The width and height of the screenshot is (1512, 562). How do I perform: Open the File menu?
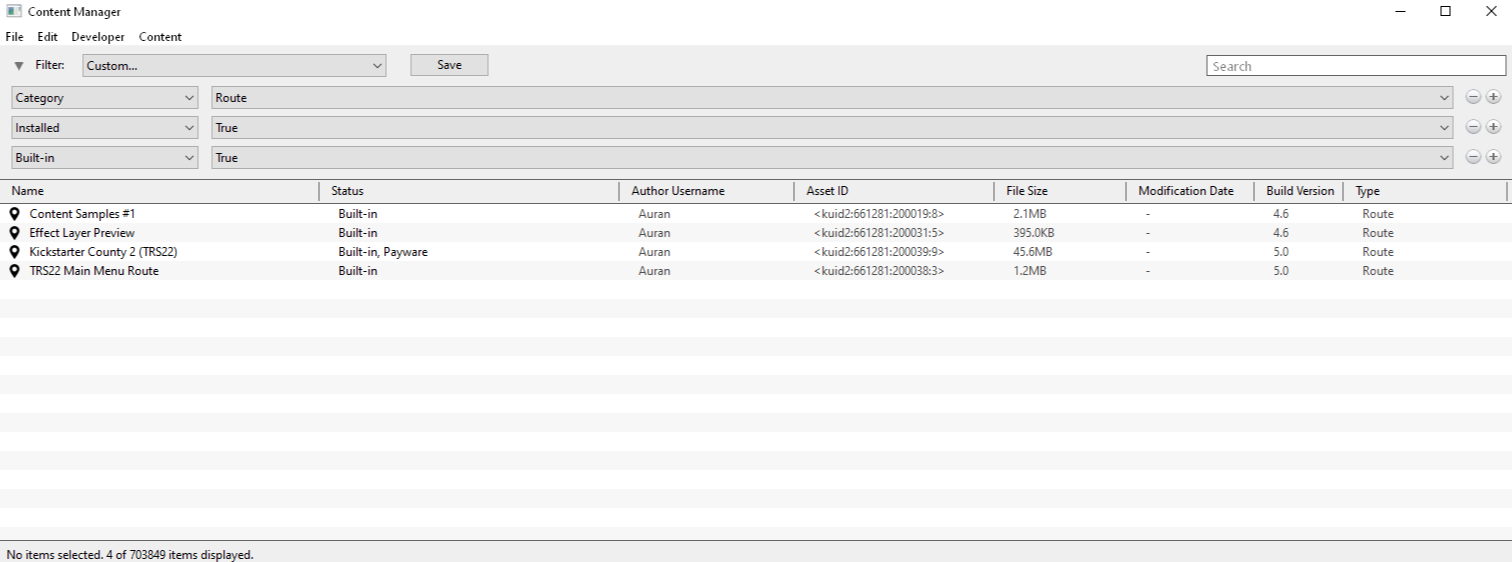14,37
